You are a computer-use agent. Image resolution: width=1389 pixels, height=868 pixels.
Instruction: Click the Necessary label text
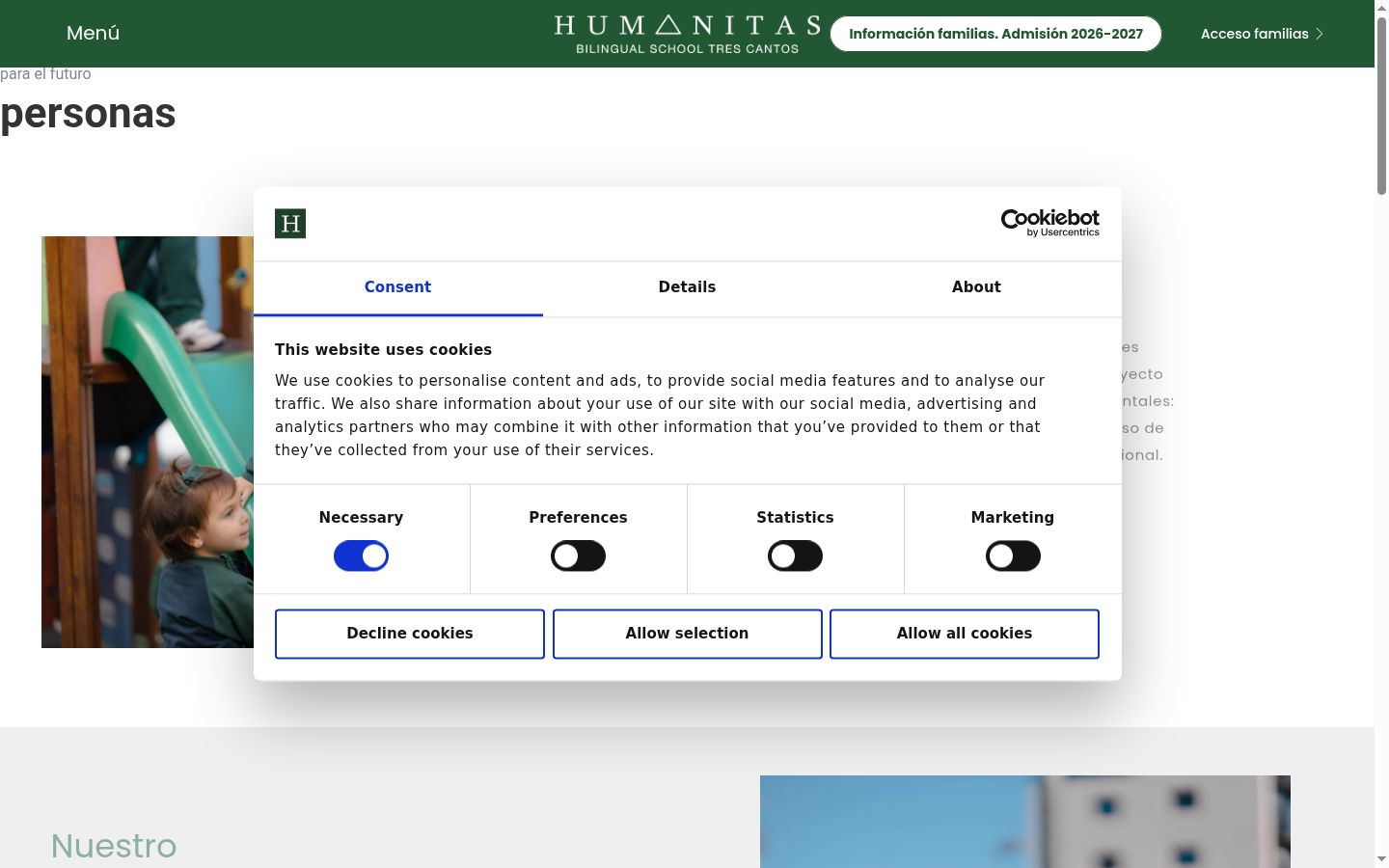361,518
